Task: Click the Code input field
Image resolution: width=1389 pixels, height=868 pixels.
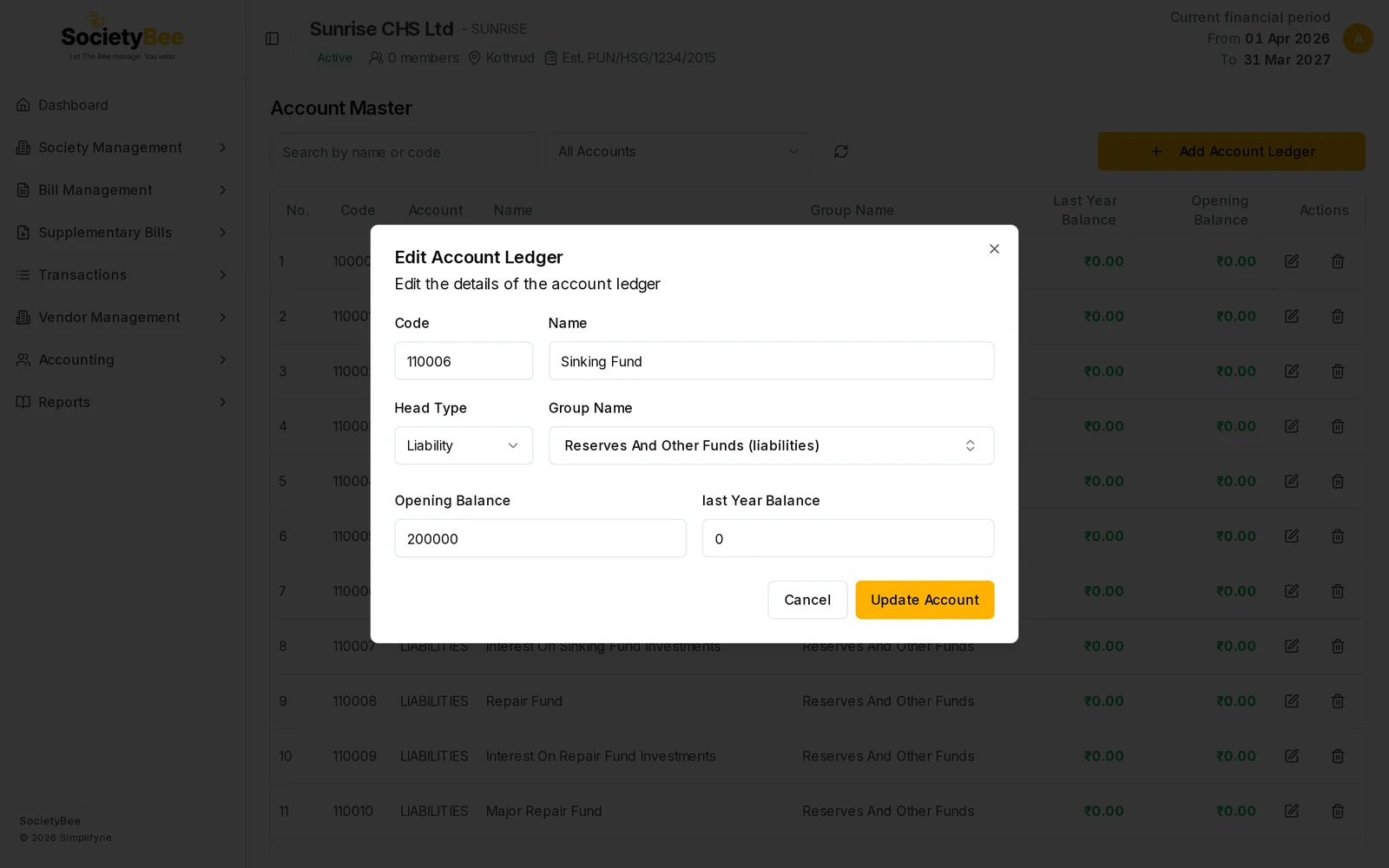Action: [464, 361]
